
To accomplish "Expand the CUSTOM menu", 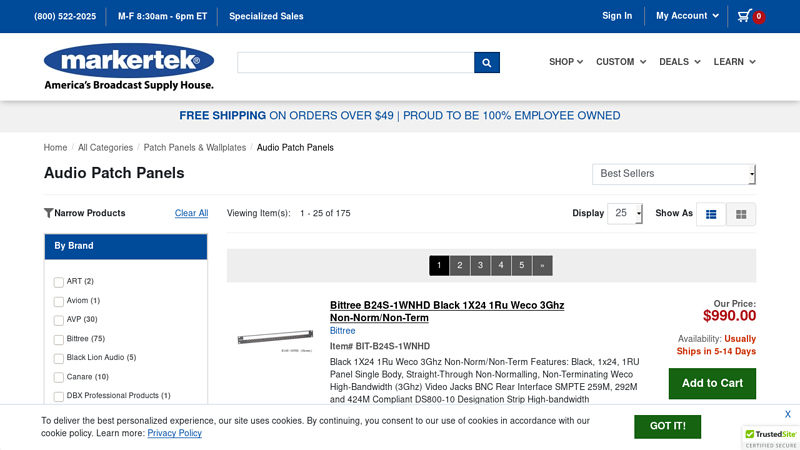I will tap(621, 62).
